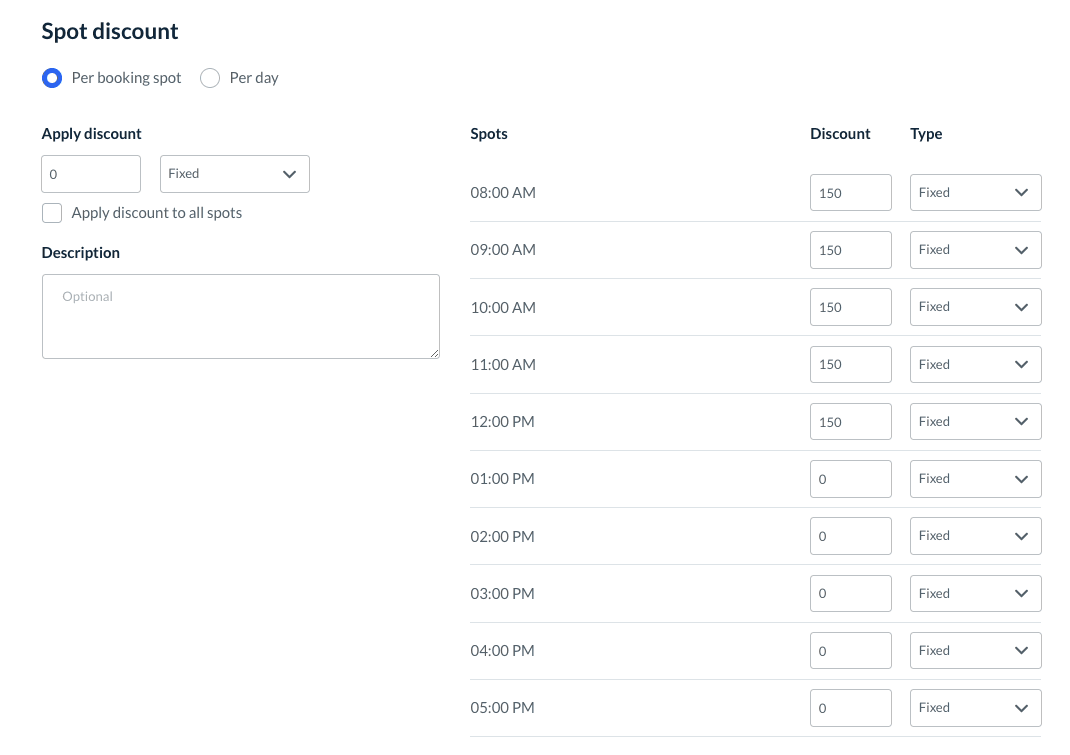This screenshot has width=1070, height=755.
Task: Open the 03:00 PM type dropdown
Action: click(975, 594)
